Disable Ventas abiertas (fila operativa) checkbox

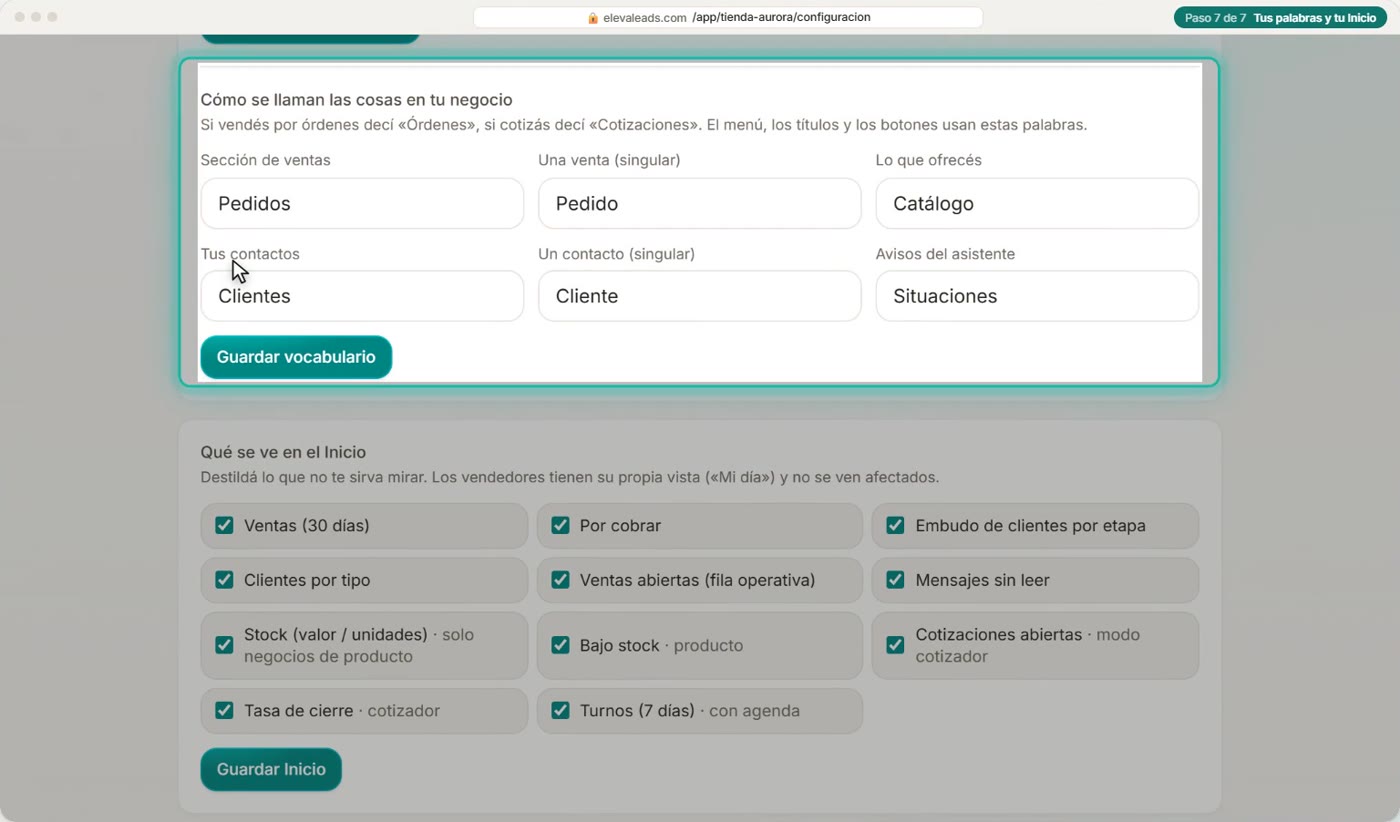point(560,580)
